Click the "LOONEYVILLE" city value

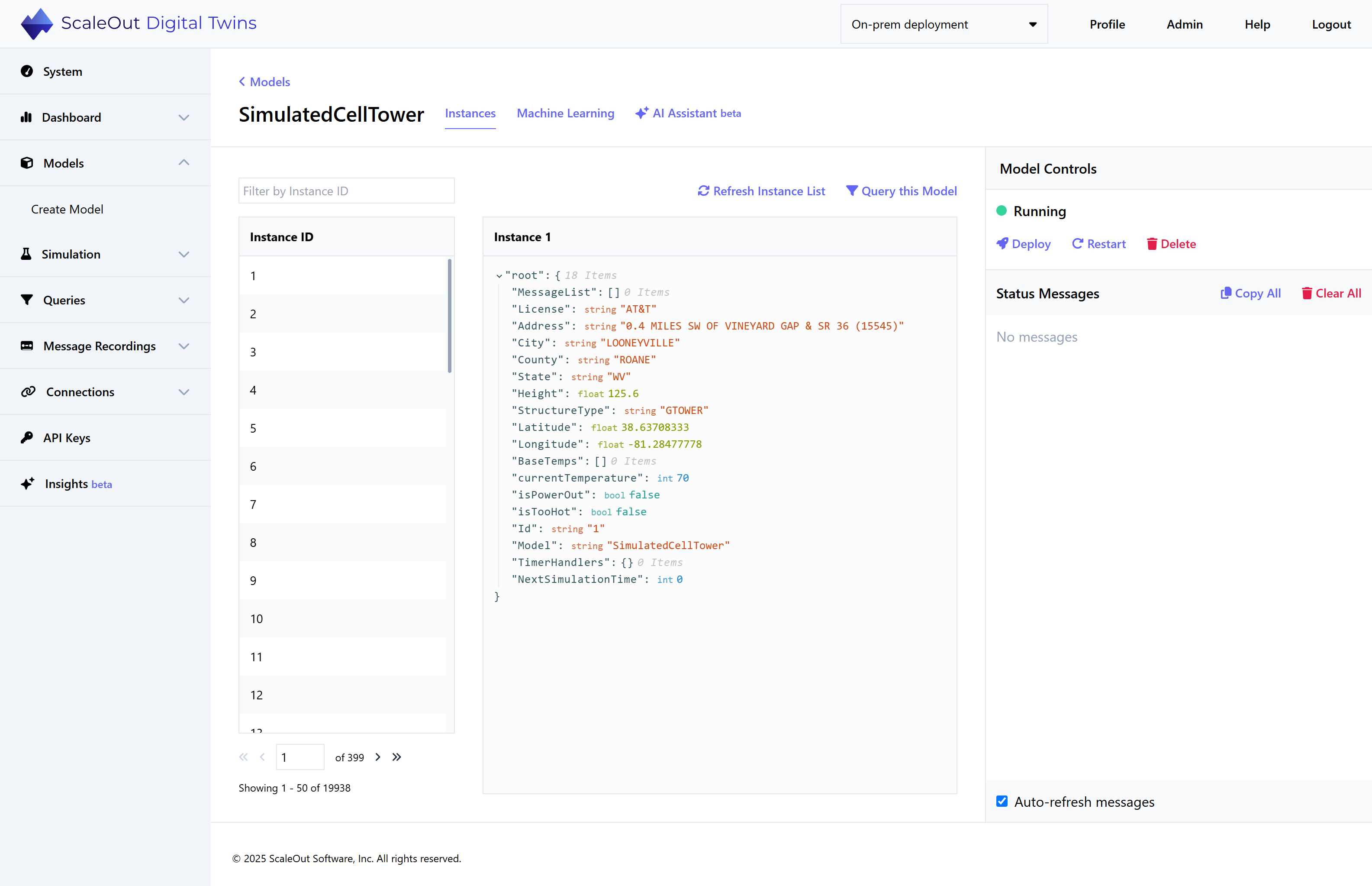coord(640,343)
